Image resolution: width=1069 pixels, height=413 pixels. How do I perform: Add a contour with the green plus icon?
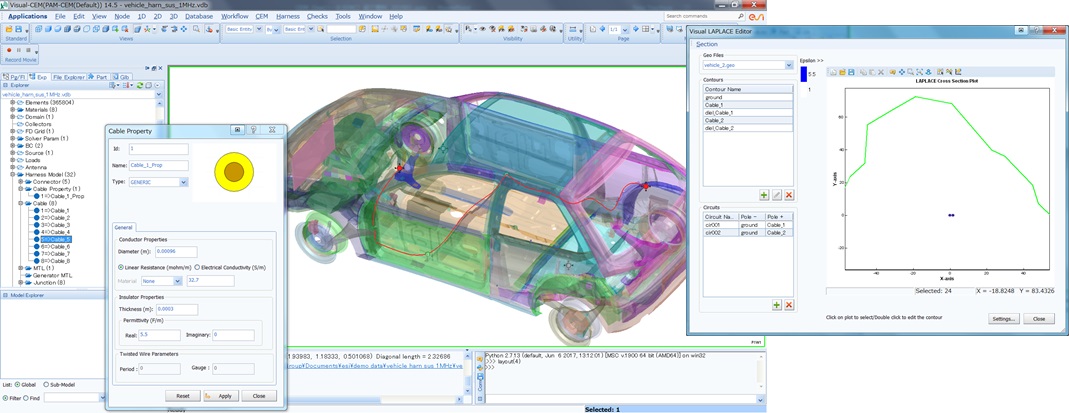click(764, 196)
